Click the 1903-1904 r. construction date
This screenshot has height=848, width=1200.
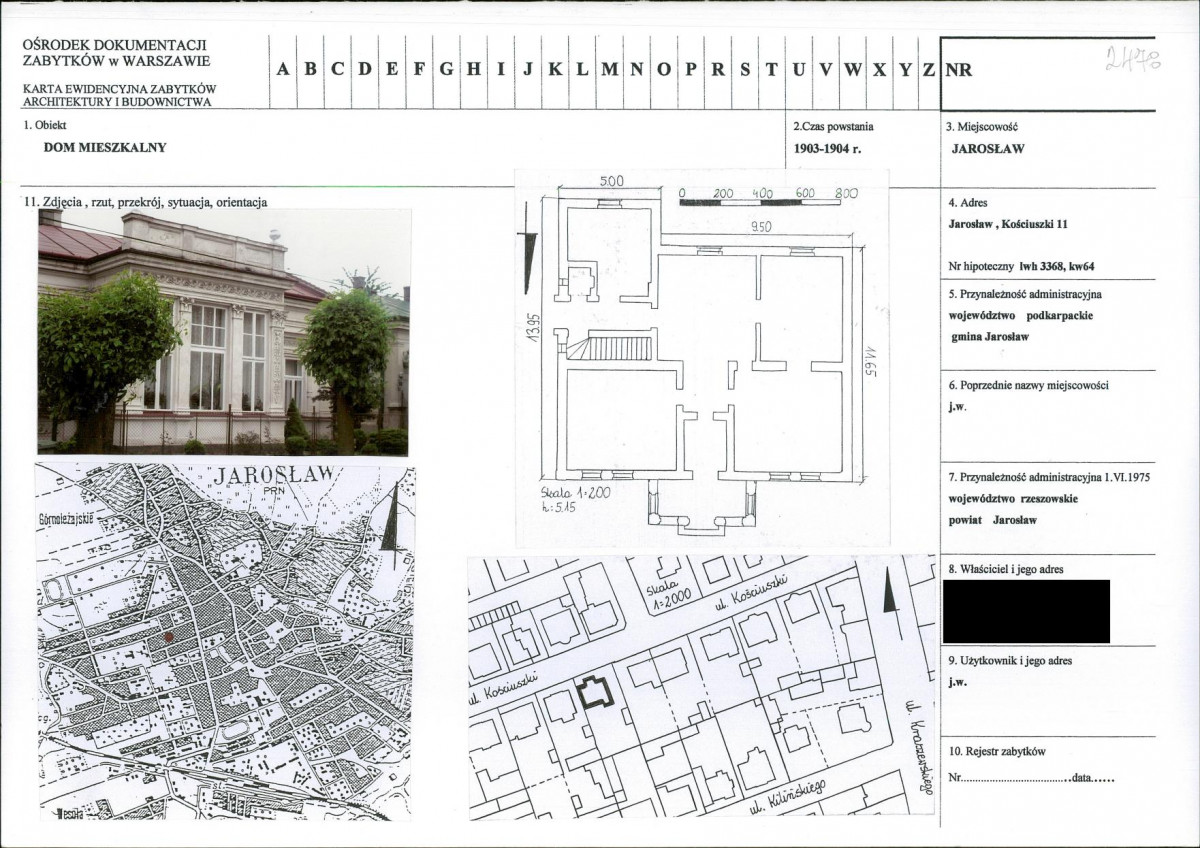(x=826, y=147)
